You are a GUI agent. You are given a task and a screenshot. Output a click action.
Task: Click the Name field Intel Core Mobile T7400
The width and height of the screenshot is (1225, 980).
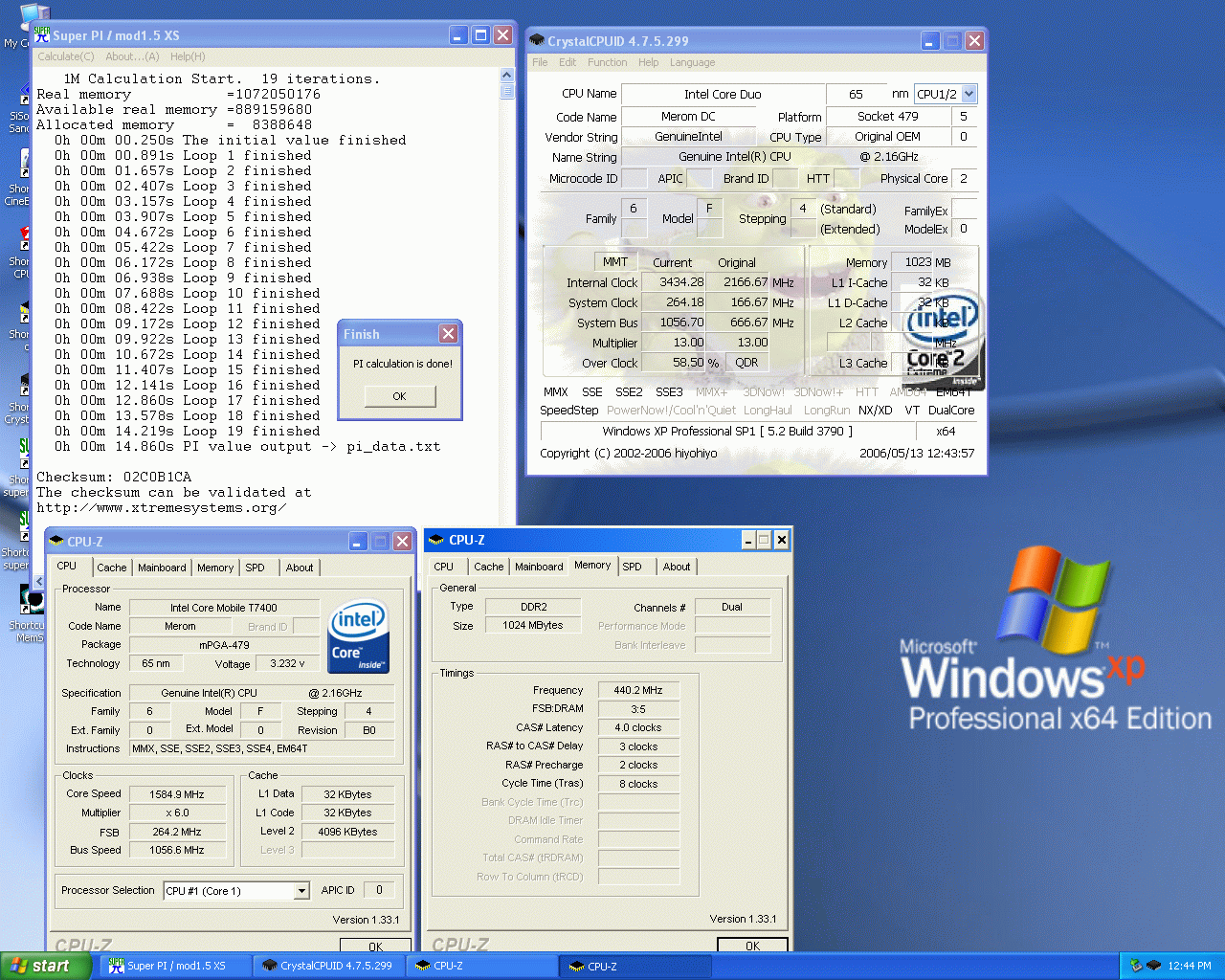pyautogui.click(x=224, y=608)
